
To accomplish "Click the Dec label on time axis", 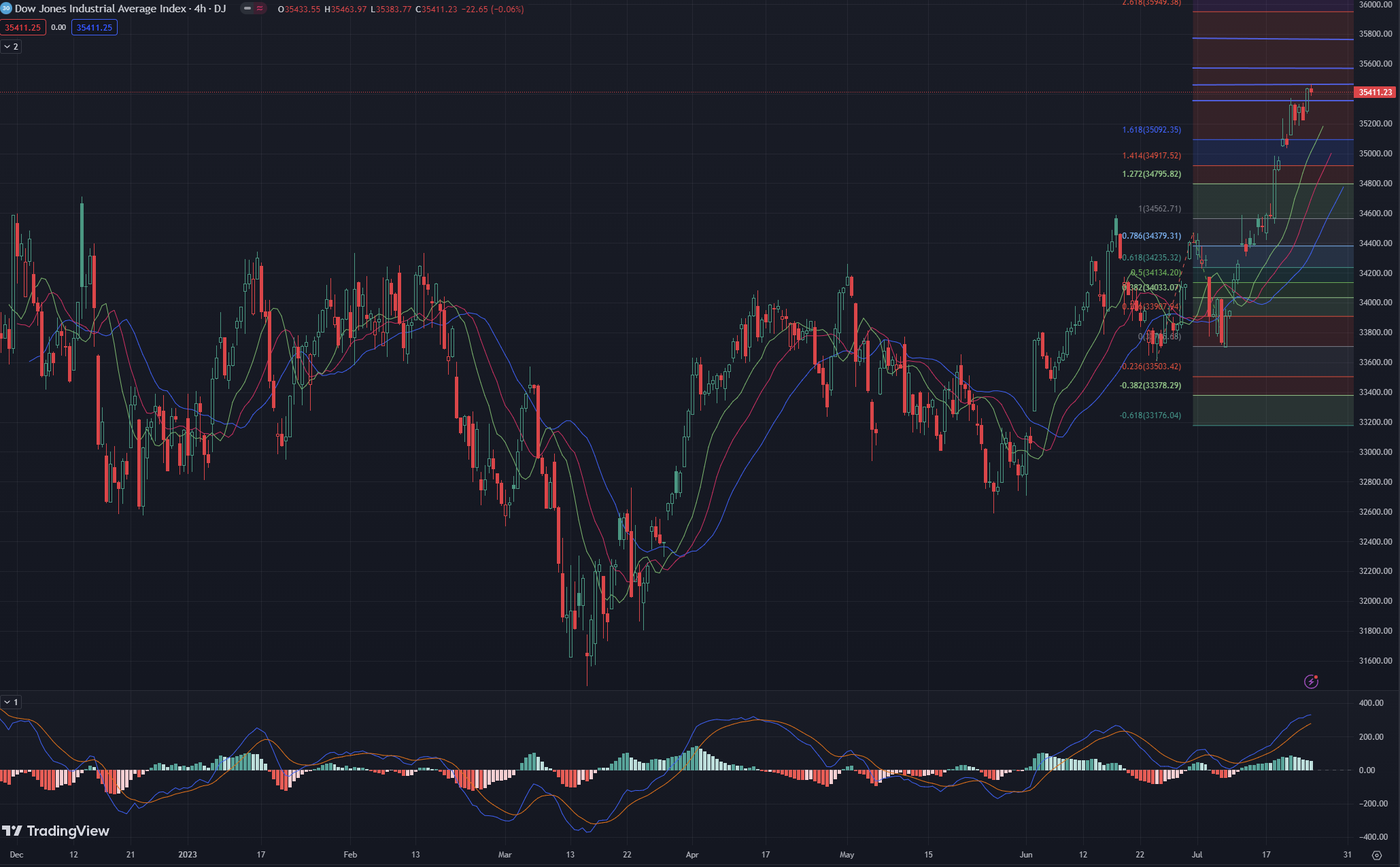I will [x=16, y=855].
